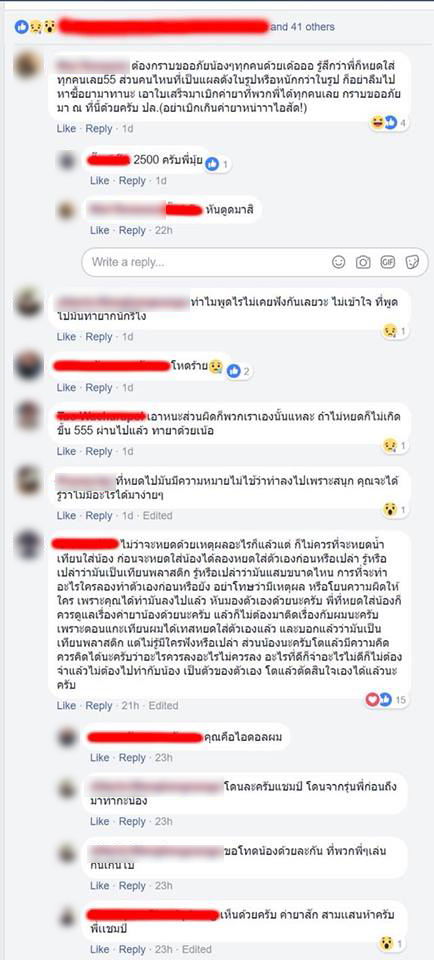The width and height of the screenshot is (434, 960).
Task: Click inside the 'Write a reply...' field
Action: [208, 262]
